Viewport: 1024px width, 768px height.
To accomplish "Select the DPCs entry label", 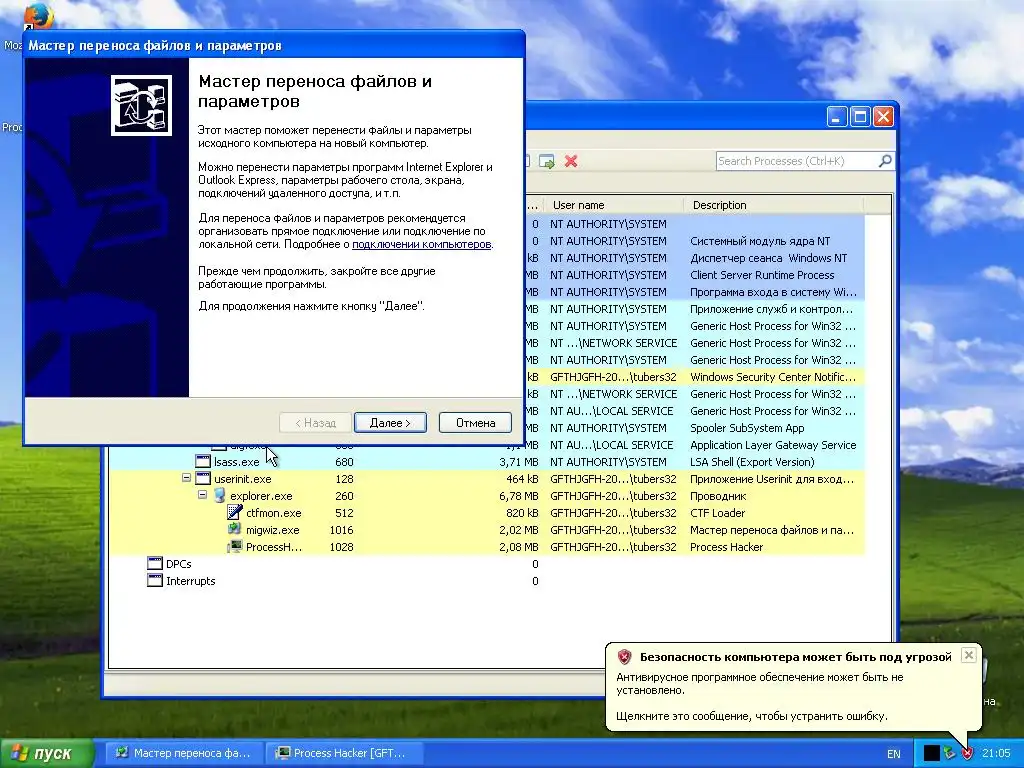I will click(178, 564).
